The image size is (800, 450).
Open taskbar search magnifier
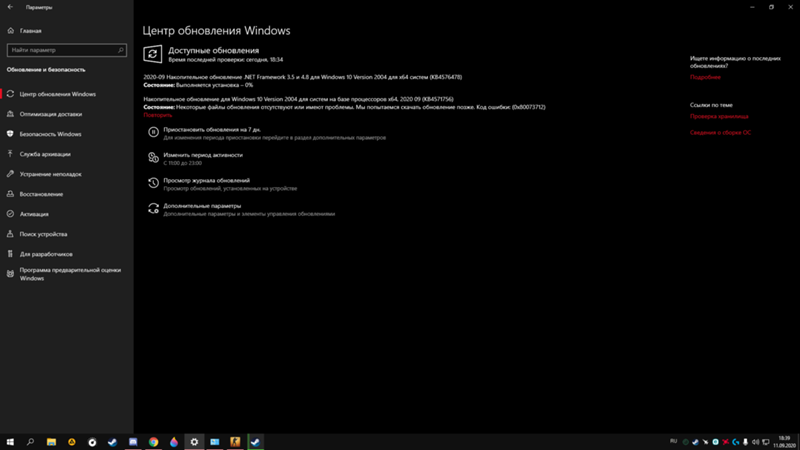[x=31, y=442]
